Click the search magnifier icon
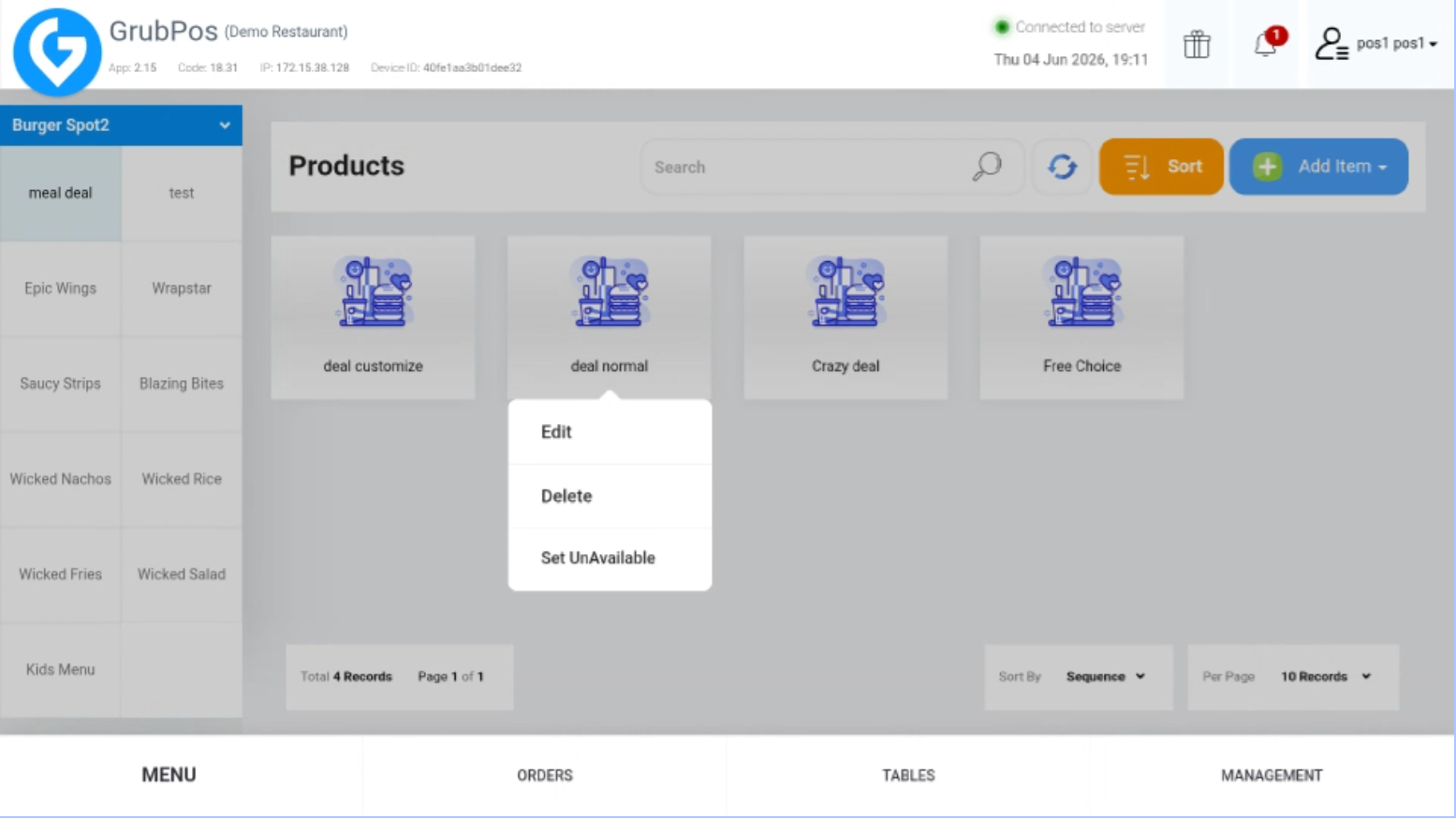Viewport: 1456px width, 819px height. [987, 167]
